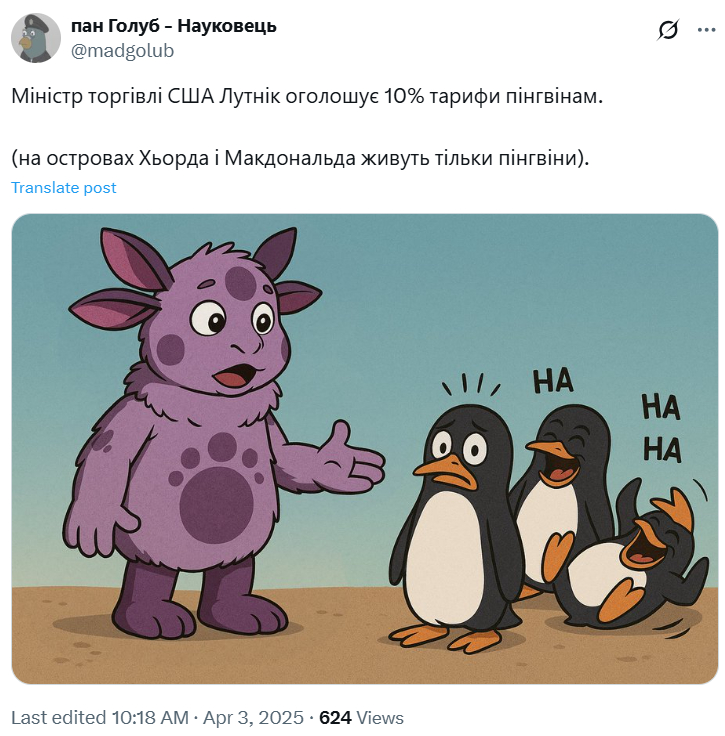Click the 10:18 AM timestamp
Viewport: 725px width, 736px height.
[x=150, y=718]
